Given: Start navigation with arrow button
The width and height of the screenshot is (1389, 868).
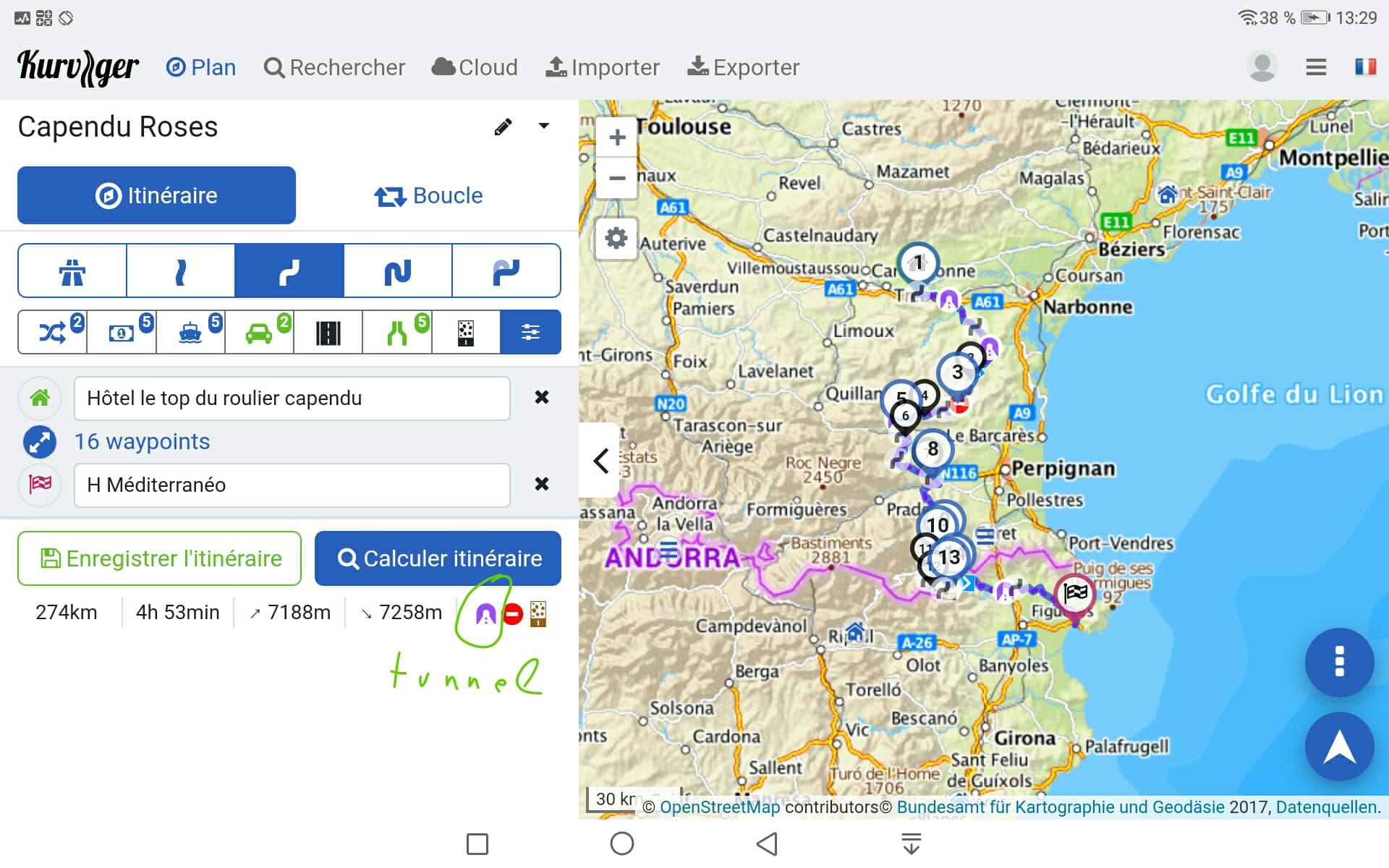Looking at the screenshot, I should [x=1339, y=746].
